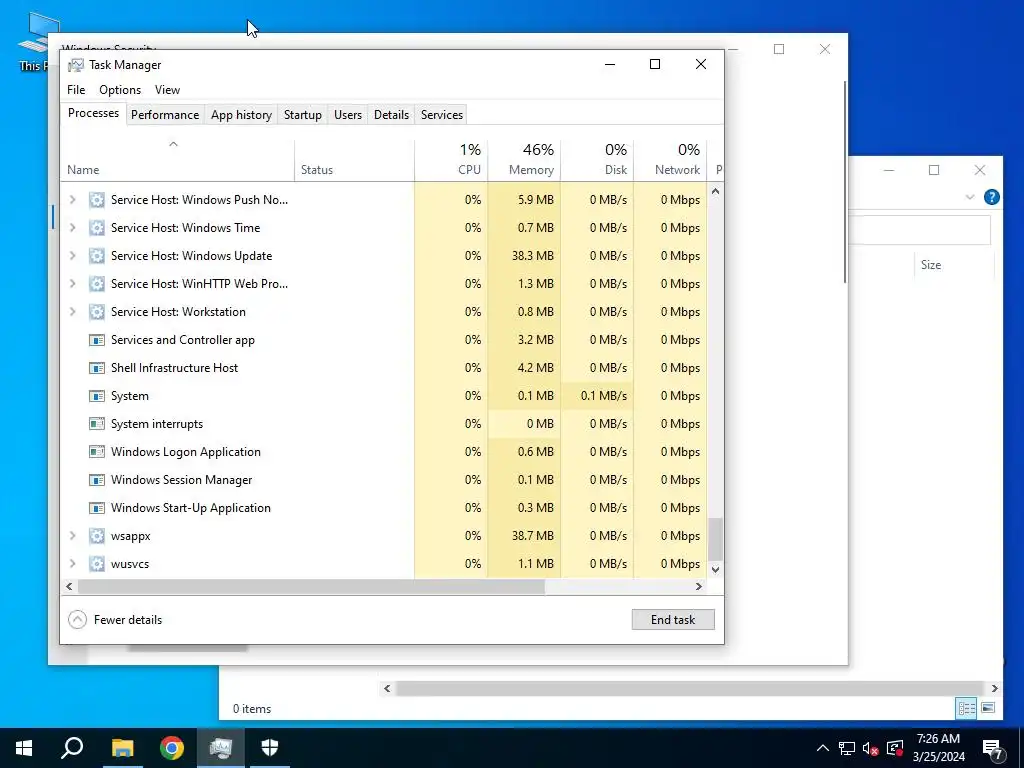Image resolution: width=1024 pixels, height=768 pixels.
Task: Click the gear icon for Windows Push No... service
Action: click(x=97, y=200)
